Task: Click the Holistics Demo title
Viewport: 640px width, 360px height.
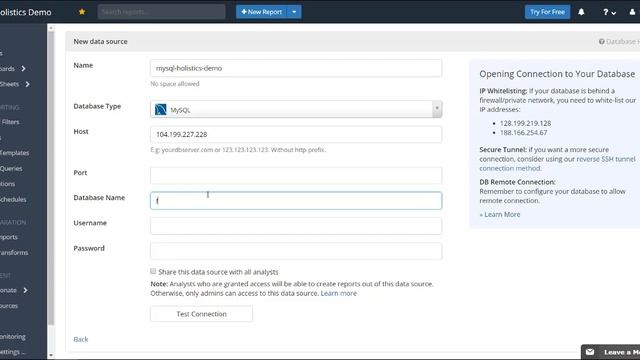Action: coord(25,12)
